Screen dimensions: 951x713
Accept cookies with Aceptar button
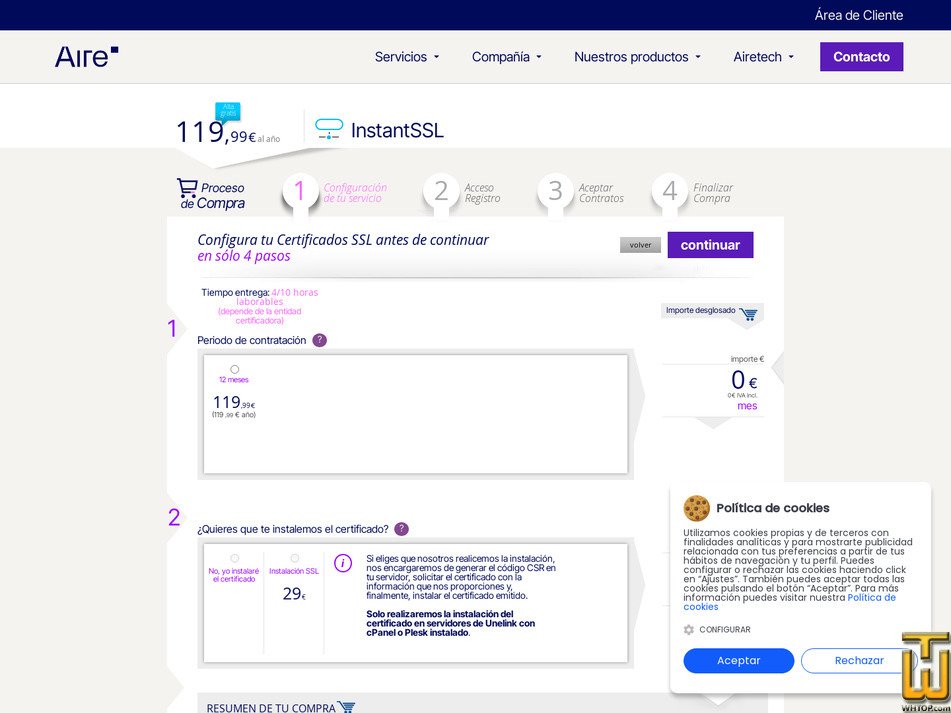[738, 661]
